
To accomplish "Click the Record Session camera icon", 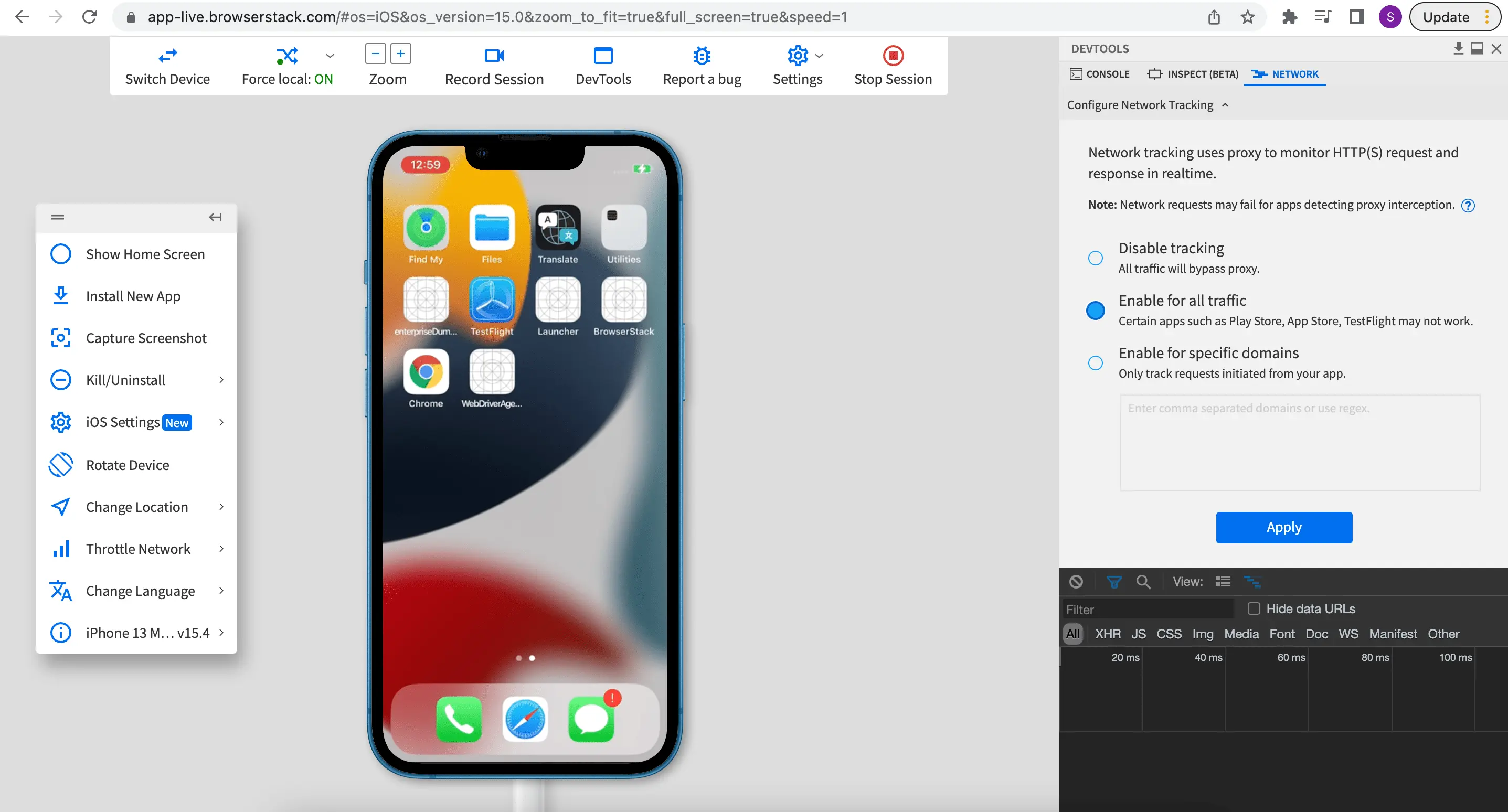I will (494, 56).
